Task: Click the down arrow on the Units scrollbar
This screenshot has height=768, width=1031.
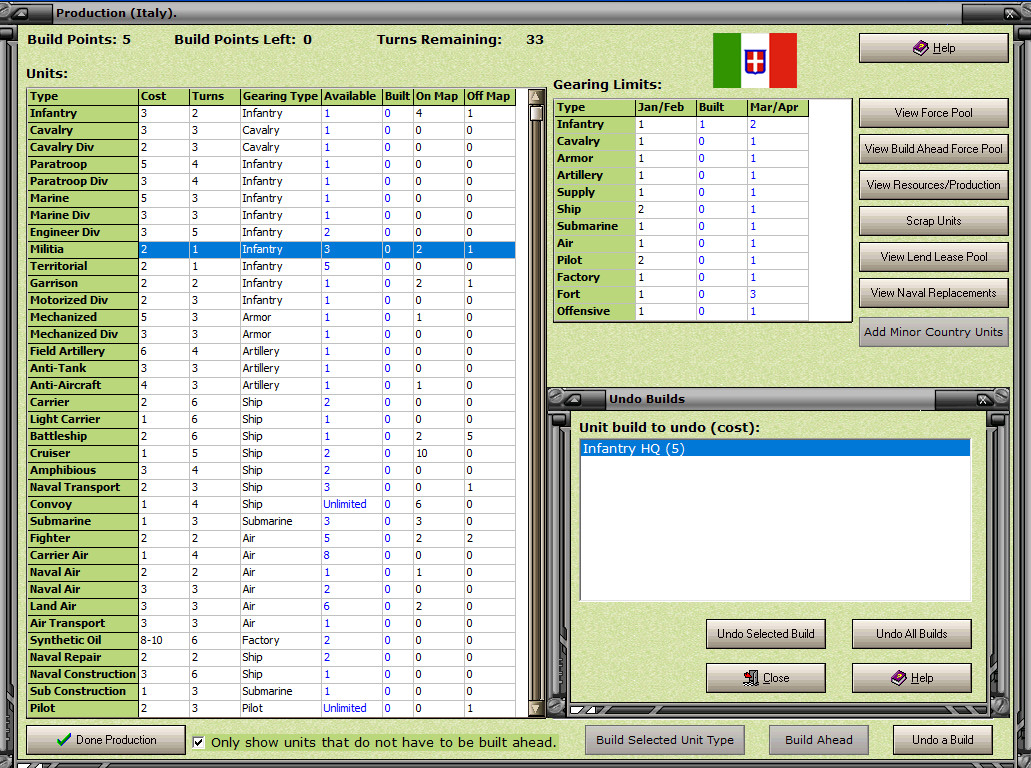Action: (x=536, y=707)
